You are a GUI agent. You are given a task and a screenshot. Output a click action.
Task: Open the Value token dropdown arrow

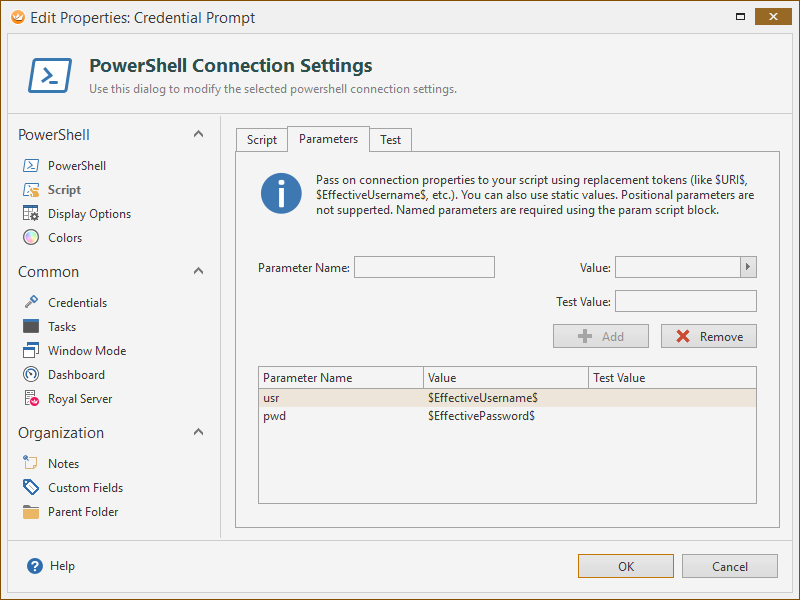pyautogui.click(x=748, y=267)
